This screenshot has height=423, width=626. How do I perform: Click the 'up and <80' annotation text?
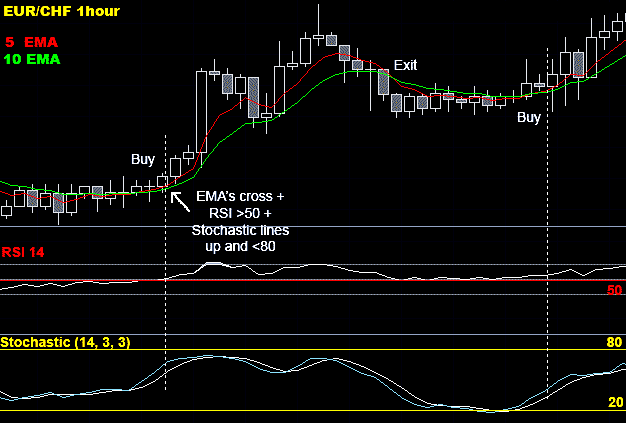click(240, 247)
